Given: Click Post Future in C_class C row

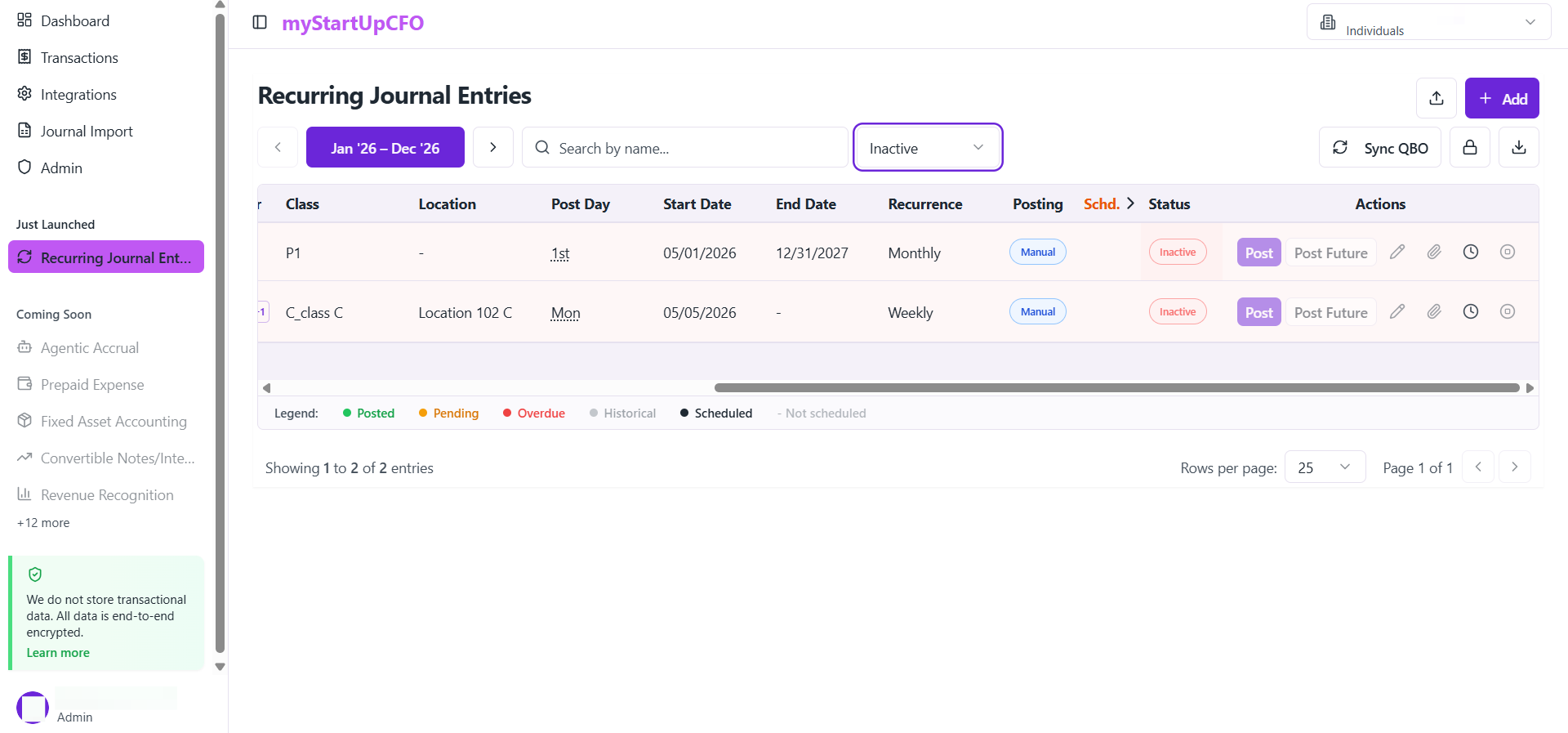Looking at the screenshot, I should tap(1331, 312).
